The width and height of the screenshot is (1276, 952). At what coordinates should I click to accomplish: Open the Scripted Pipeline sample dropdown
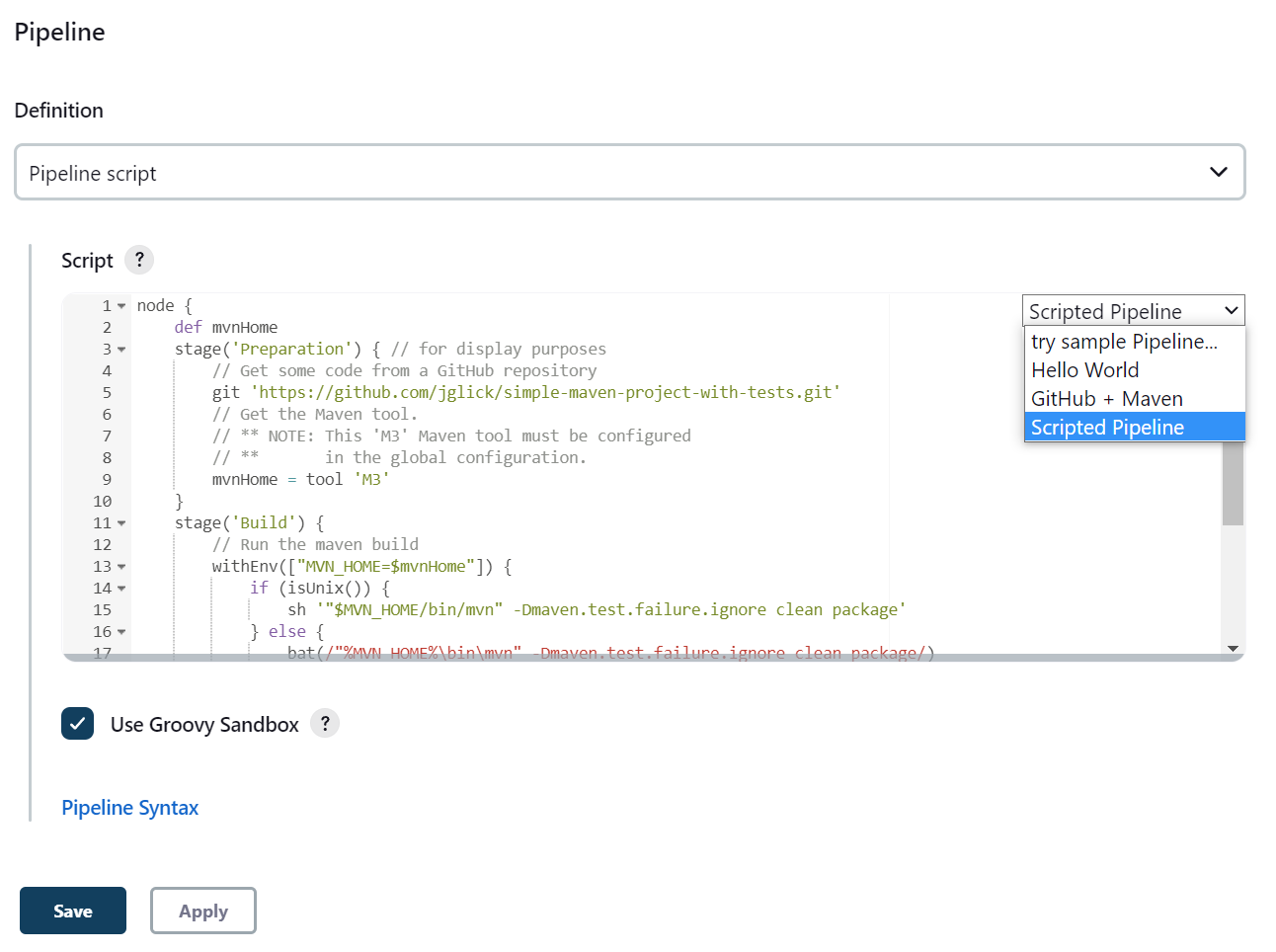1132,310
